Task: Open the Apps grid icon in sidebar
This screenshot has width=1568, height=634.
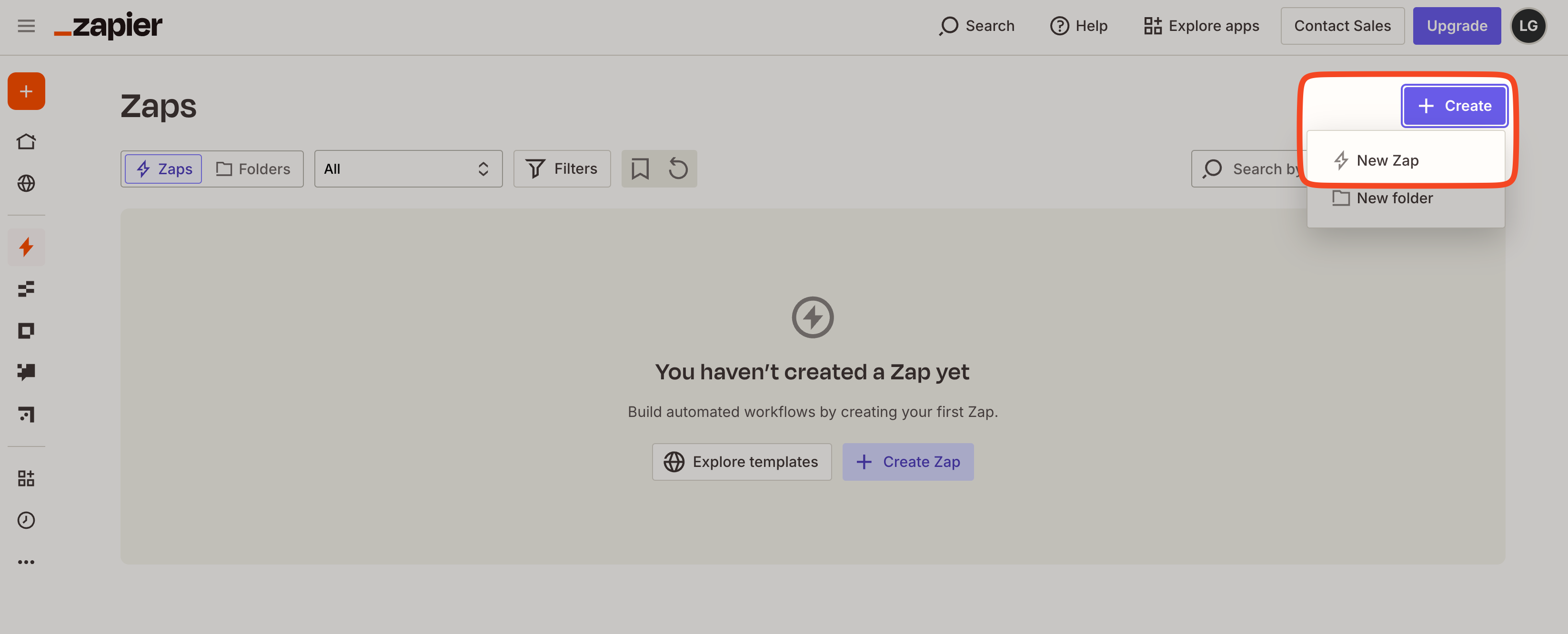Action: pos(26,478)
